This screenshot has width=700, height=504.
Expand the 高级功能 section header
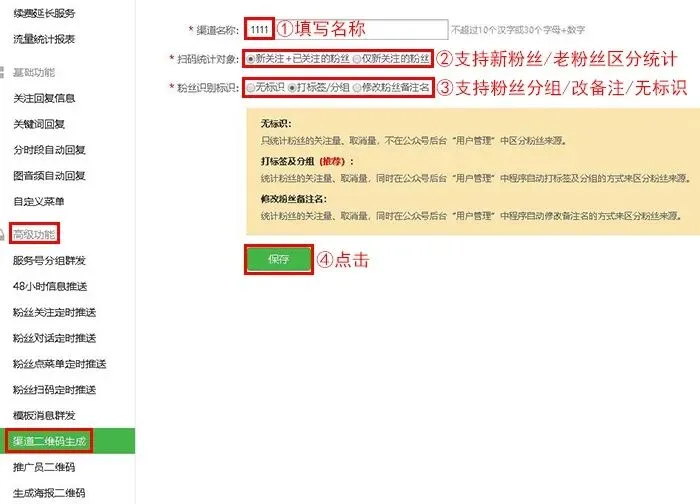[x=34, y=234]
